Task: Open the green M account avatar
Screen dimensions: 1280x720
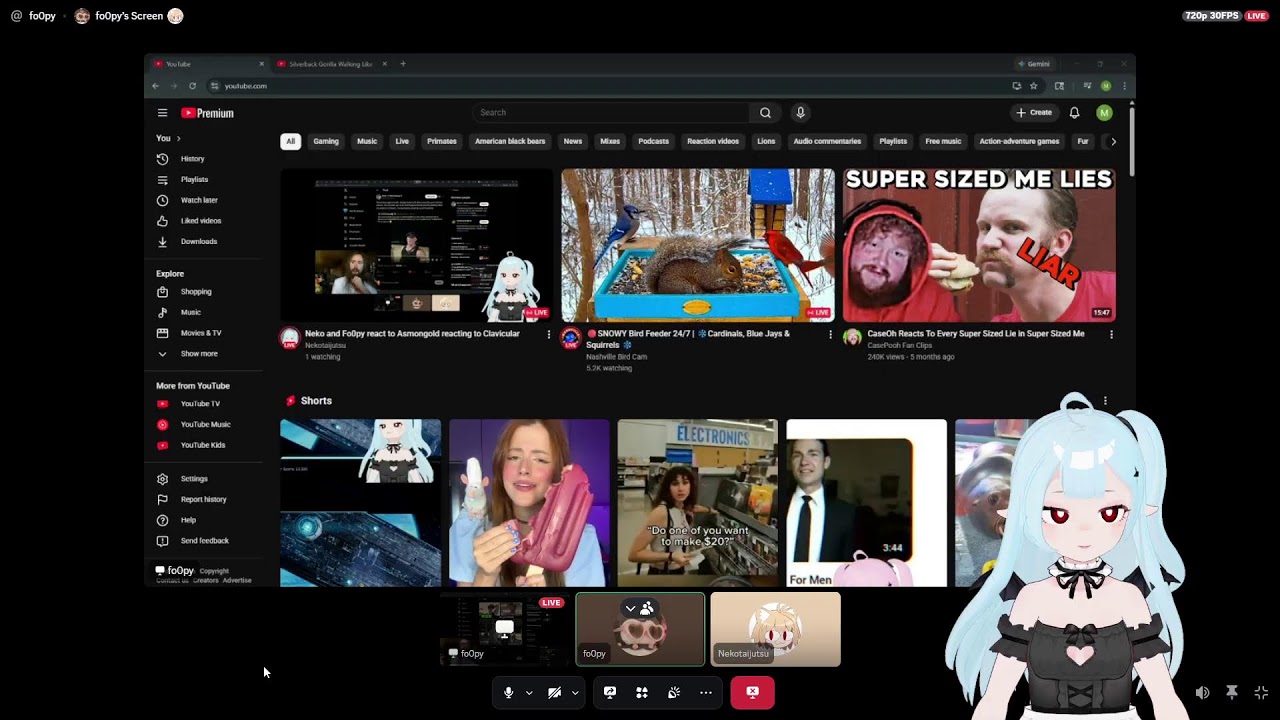Action: pyautogui.click(x=1104, y=113)
